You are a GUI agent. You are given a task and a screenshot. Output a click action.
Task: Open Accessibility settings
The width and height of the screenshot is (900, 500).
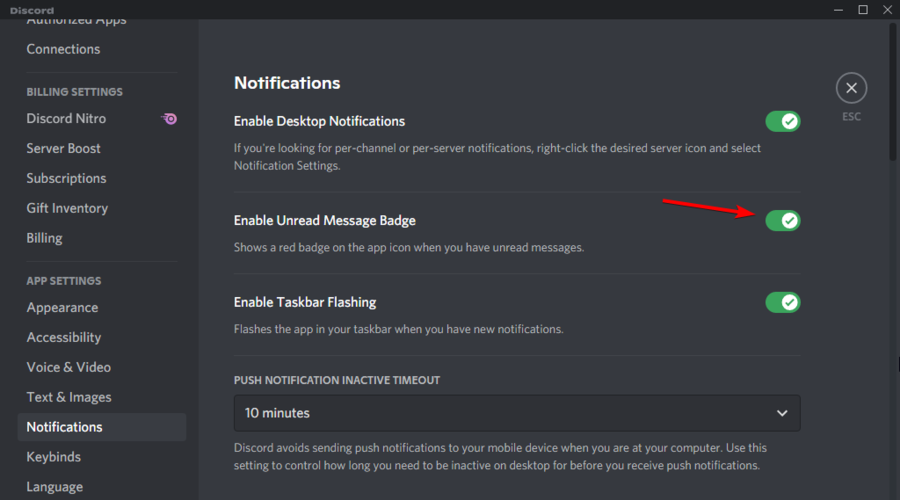click(64, 338)
